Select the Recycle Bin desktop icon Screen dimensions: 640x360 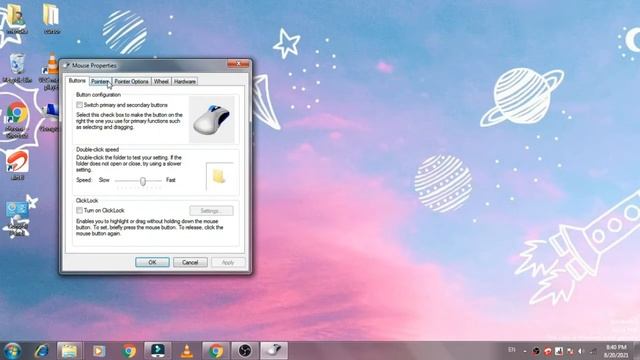click(x=17, y=68)
